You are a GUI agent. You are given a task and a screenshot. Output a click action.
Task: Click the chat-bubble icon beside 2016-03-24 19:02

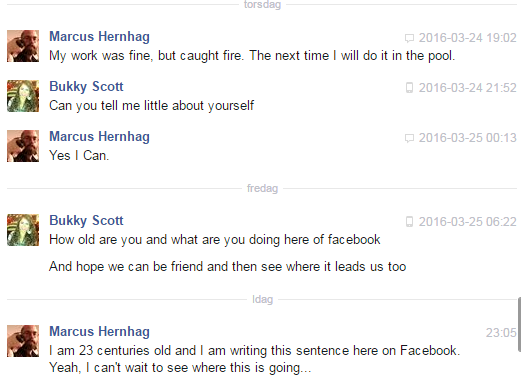tap(409, 38)
